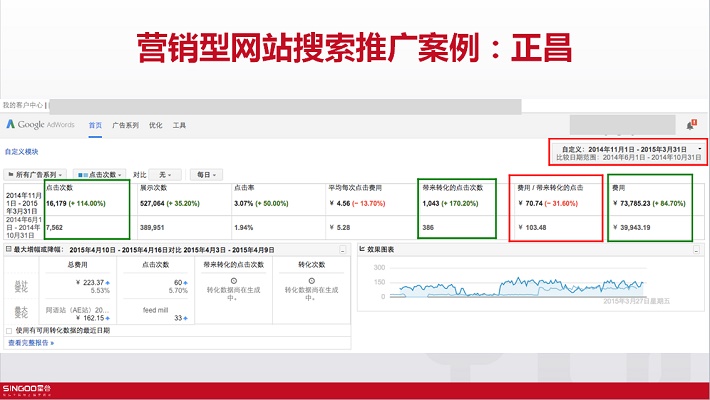Open the 工具 tab
710x400 pixels.
(179, 125)
